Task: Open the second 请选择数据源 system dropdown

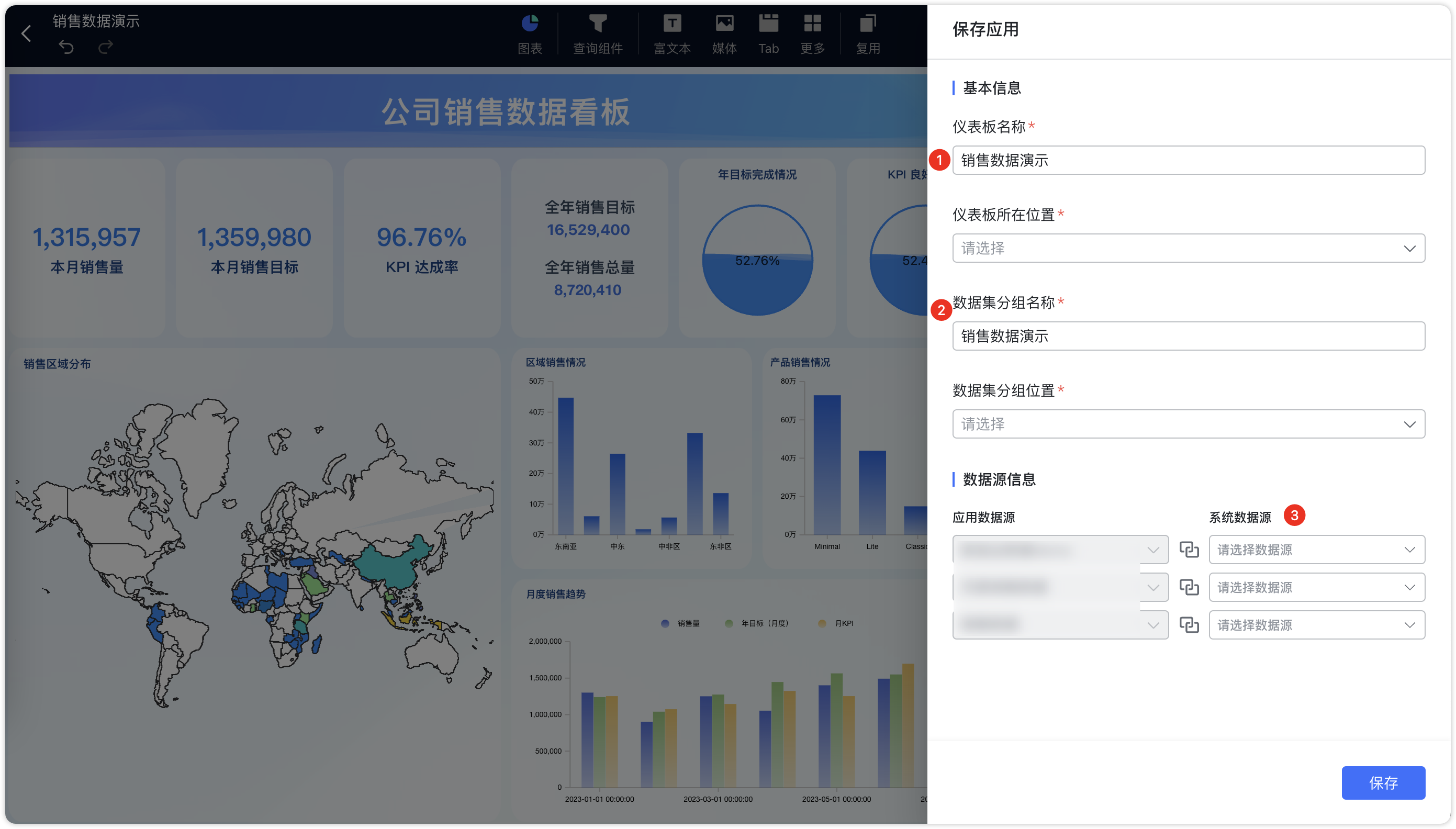Action: 1317,587
